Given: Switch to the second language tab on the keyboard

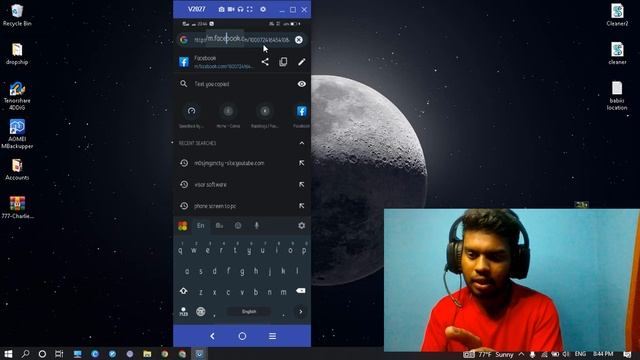Looking at the screenshot, I should 219,225.
